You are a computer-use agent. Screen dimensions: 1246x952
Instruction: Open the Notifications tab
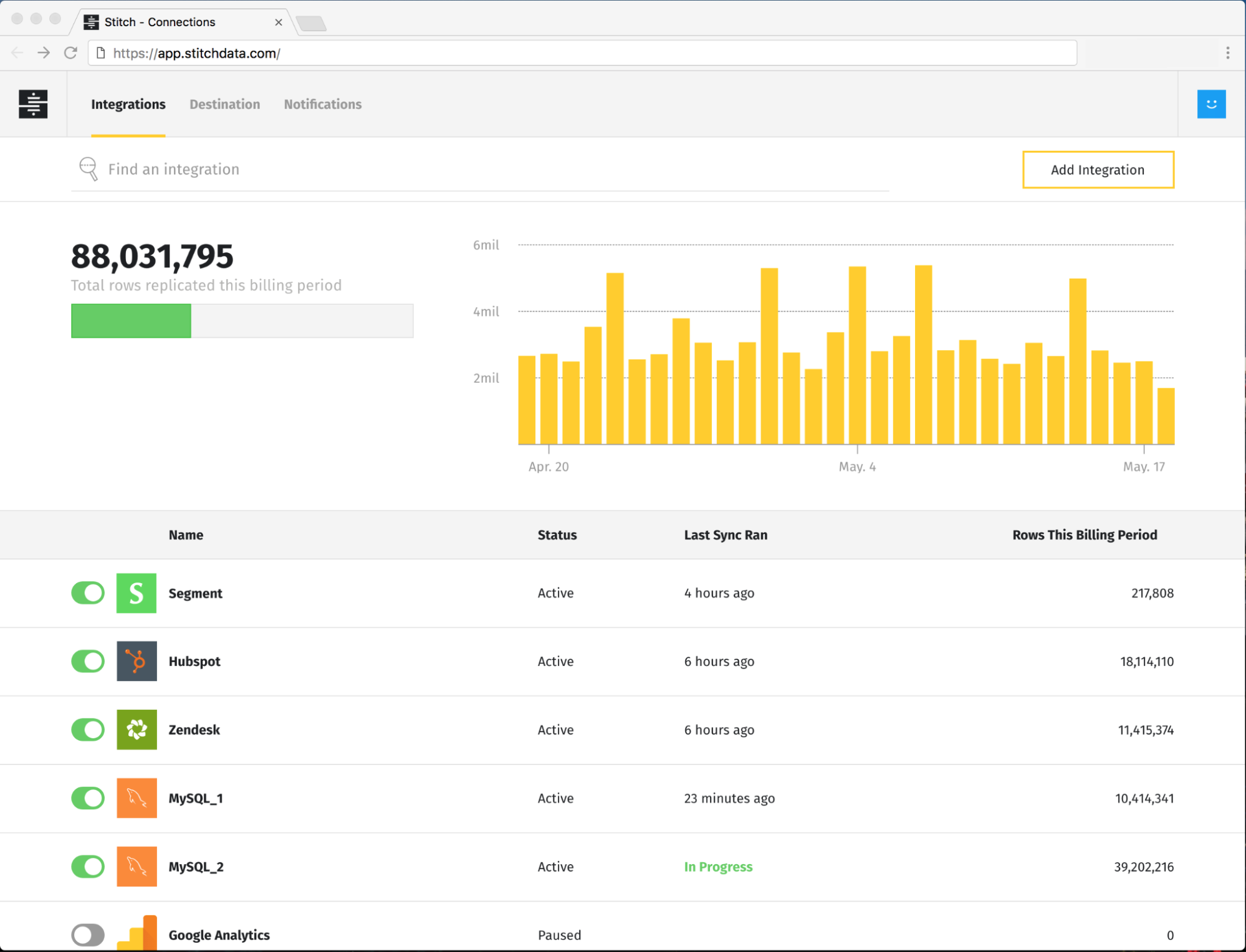[322, 104]
